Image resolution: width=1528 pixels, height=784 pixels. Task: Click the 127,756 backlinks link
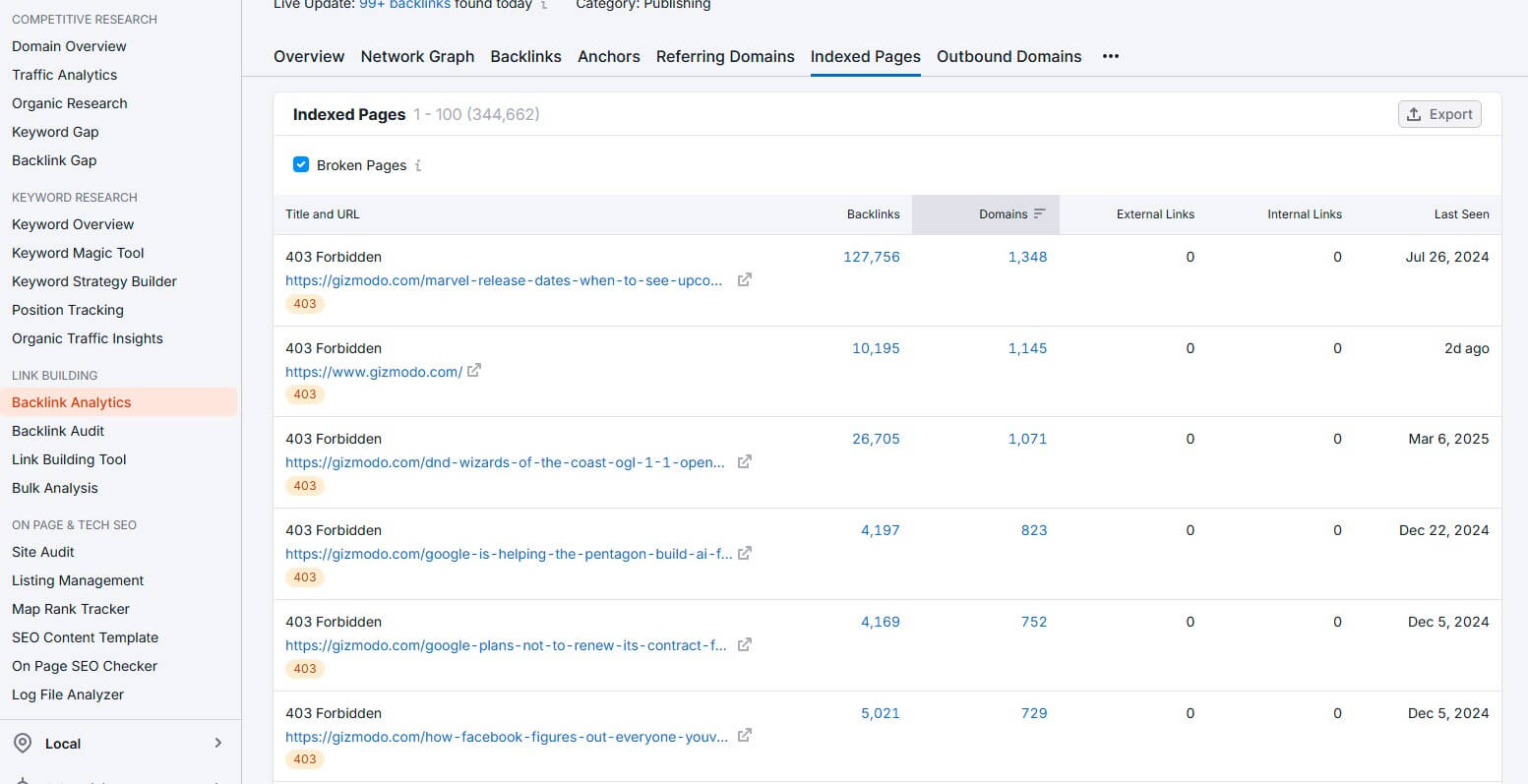[872, 257]
